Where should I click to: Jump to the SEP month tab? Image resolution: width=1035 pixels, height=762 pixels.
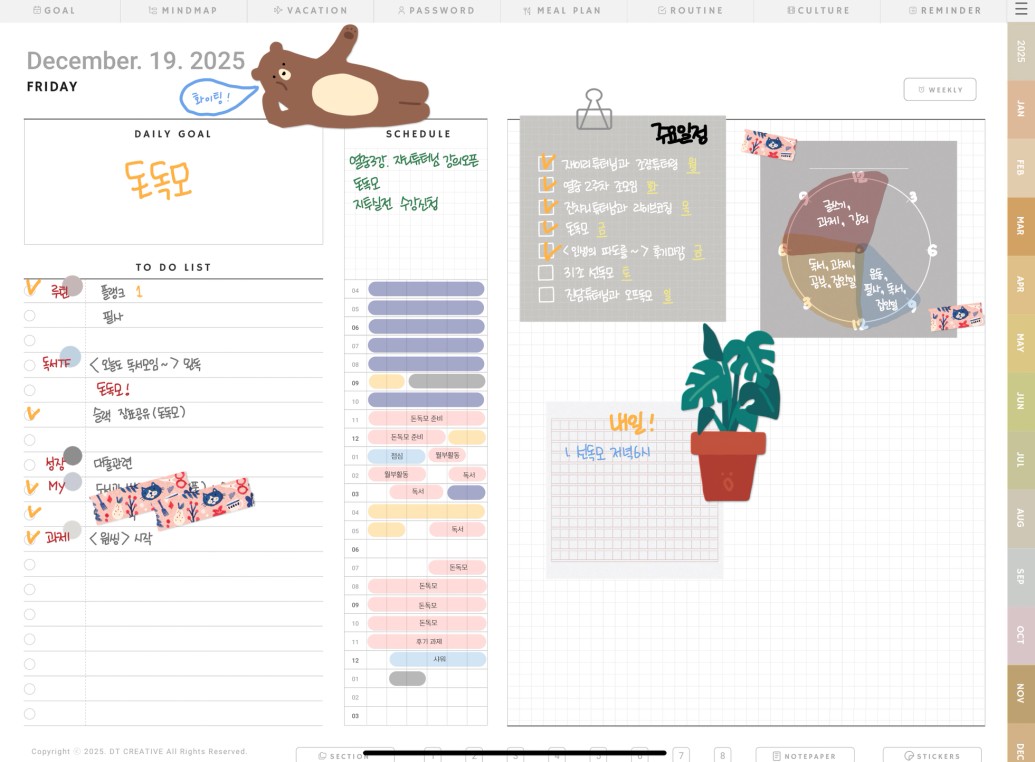[x=1020, y=576]
